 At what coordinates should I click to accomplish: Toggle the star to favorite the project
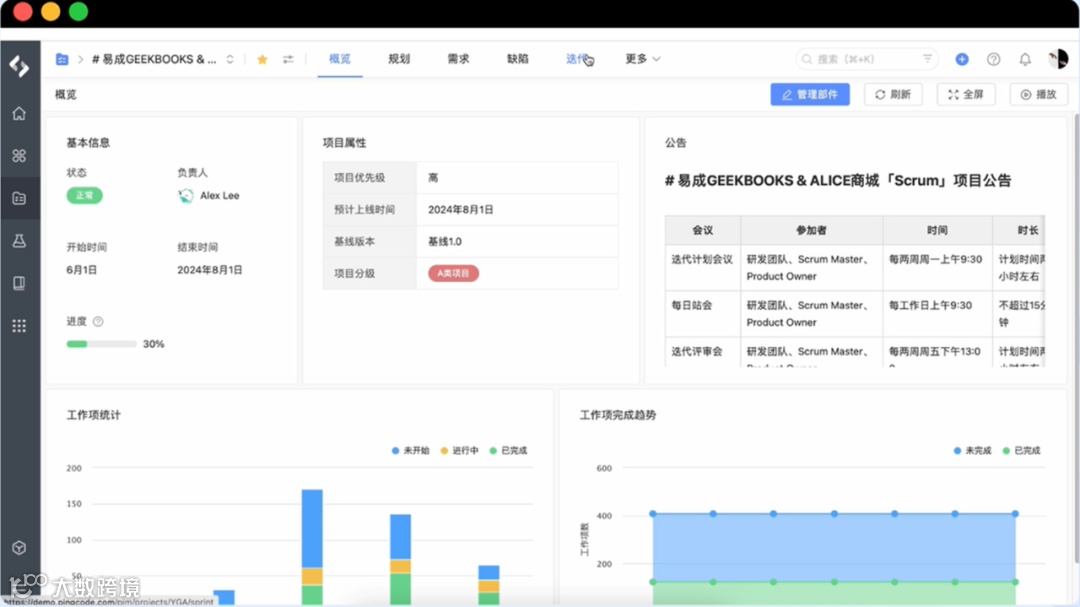pos(261,59)
